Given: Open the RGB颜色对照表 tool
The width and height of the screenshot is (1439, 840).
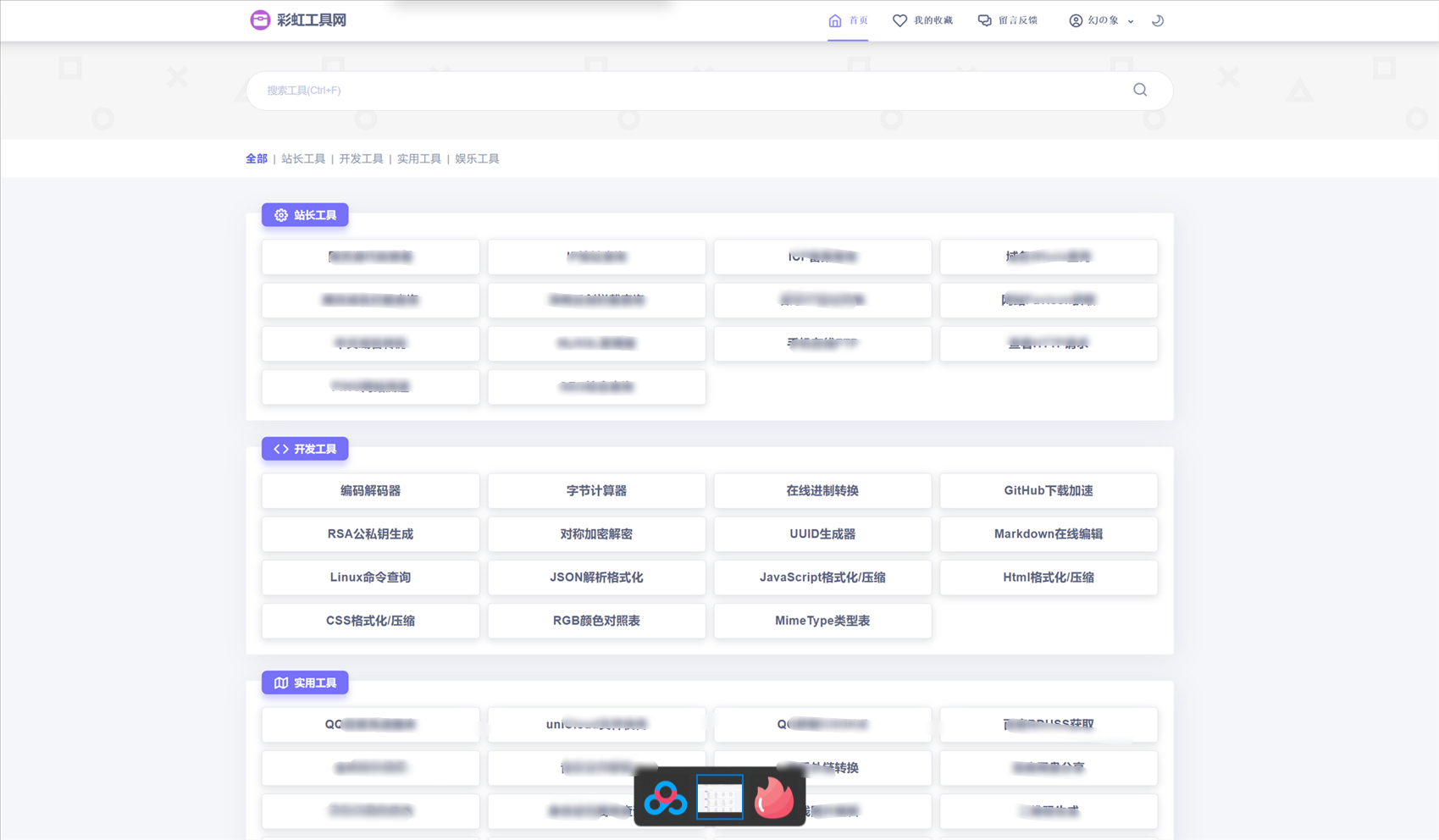Looking at the screenshot, I should pyautogui.click(x=596, y=621).
